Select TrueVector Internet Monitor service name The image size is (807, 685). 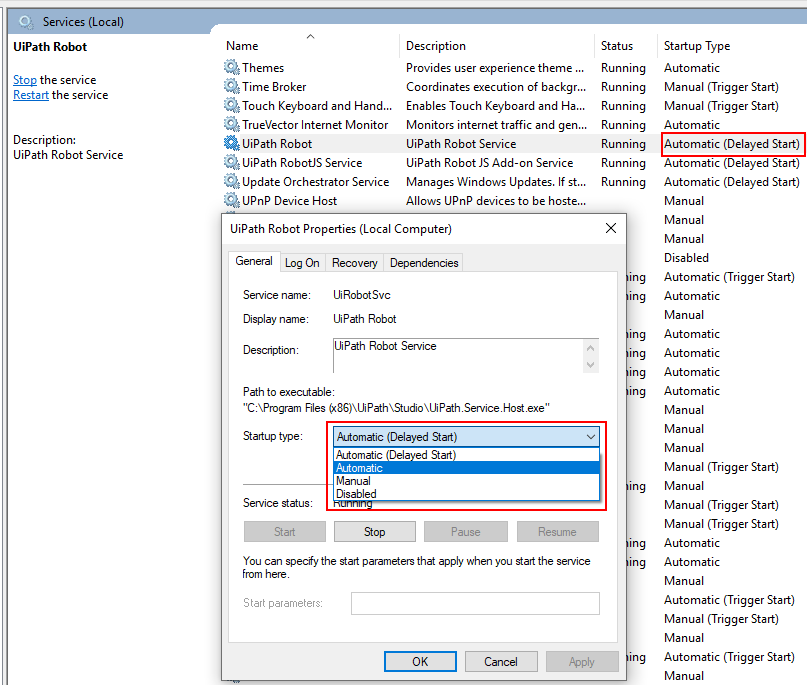pyautogui.click(x=315, y=125)
